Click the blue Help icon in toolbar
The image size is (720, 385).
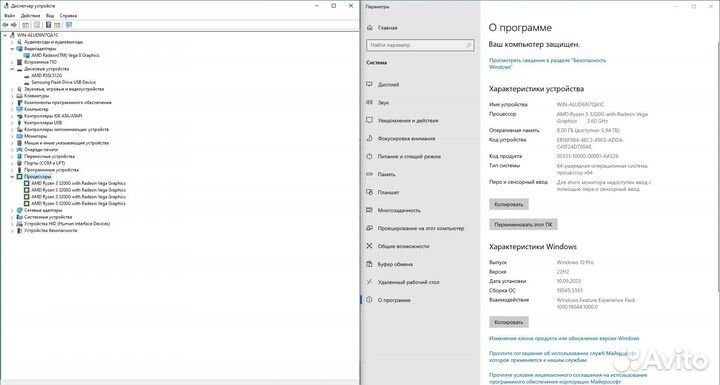48,25
